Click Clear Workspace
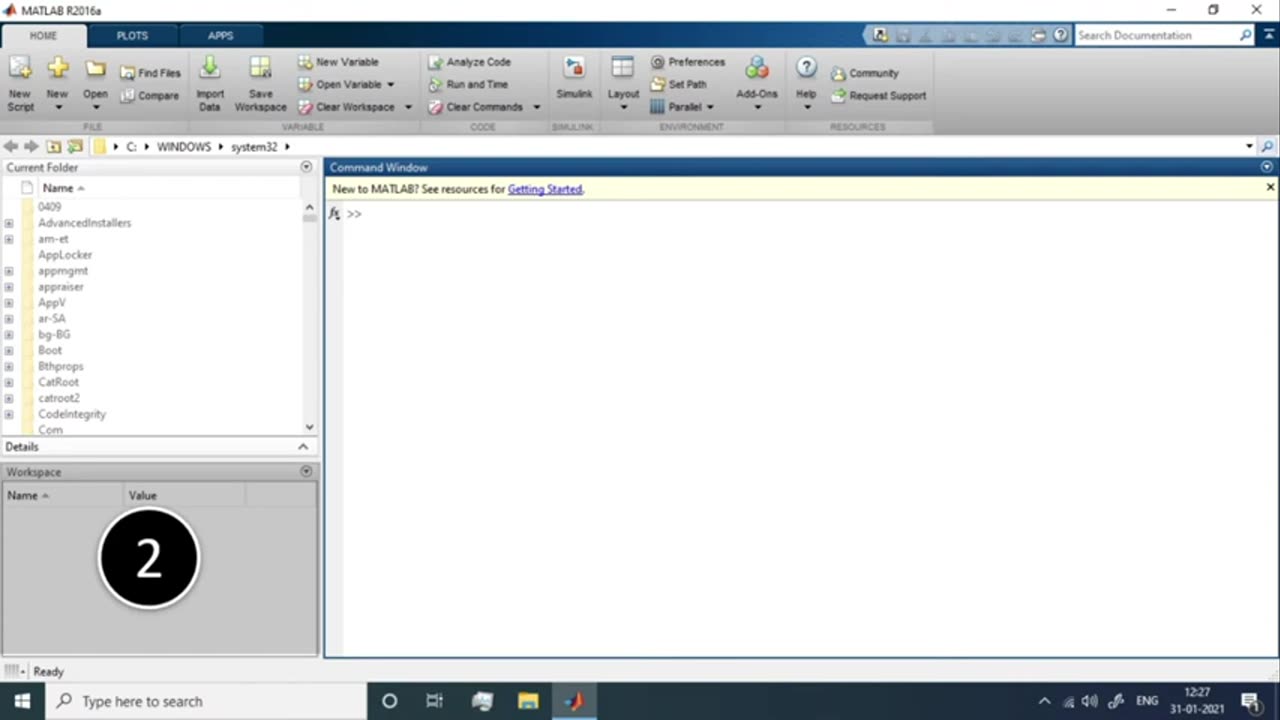Image resolution: width=1280 pixels, height=720 pixels. pos(346,107)
